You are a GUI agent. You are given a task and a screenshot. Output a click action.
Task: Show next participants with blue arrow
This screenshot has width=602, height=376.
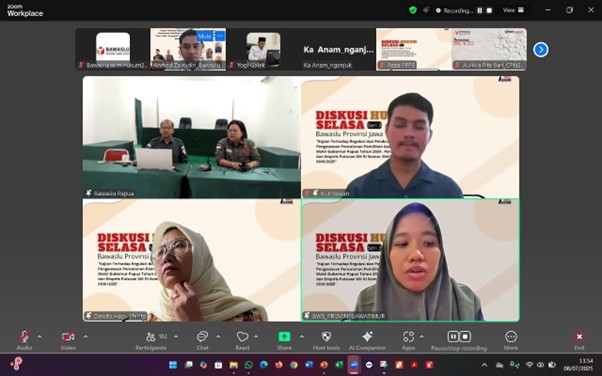(x=541, y=50)
